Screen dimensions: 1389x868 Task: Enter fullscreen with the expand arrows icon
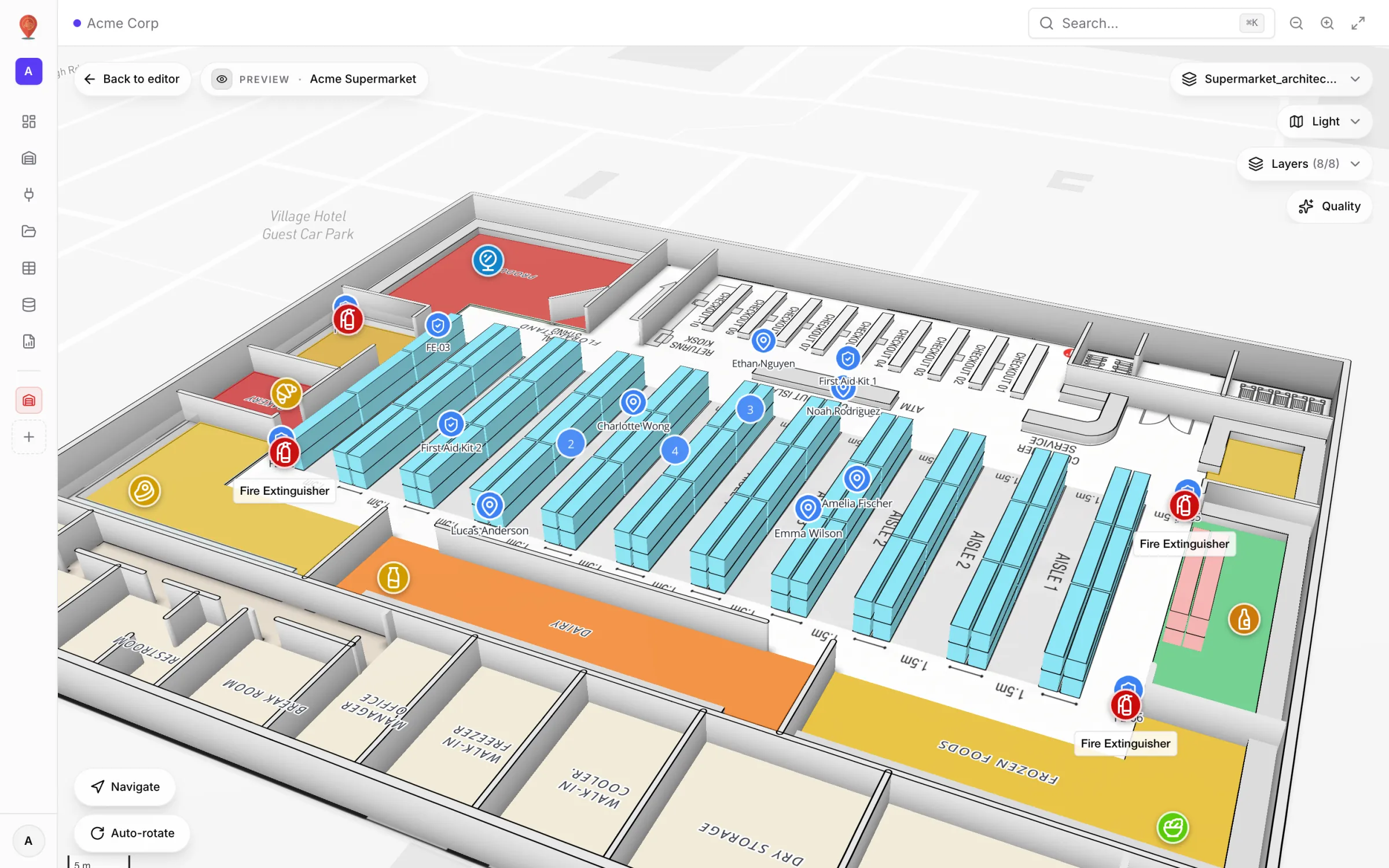pyautogui.click(x=1358, y=23)
